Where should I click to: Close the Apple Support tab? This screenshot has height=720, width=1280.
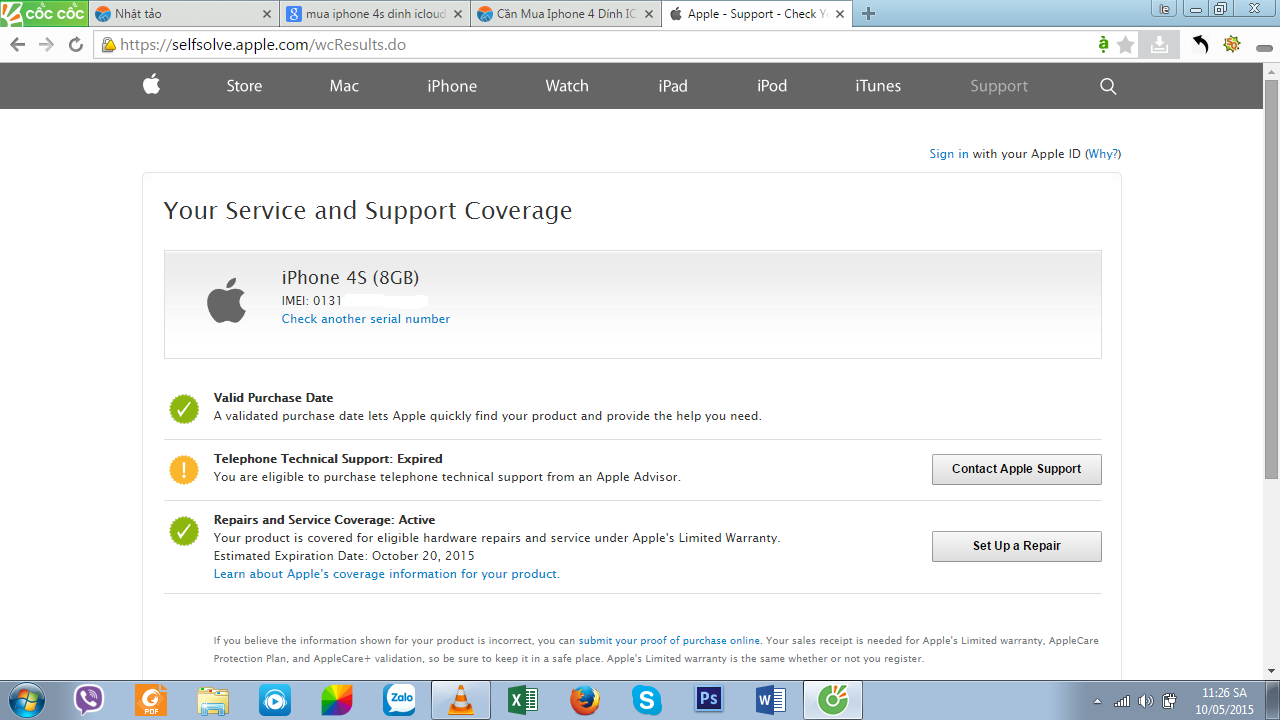tap(841, 14)
